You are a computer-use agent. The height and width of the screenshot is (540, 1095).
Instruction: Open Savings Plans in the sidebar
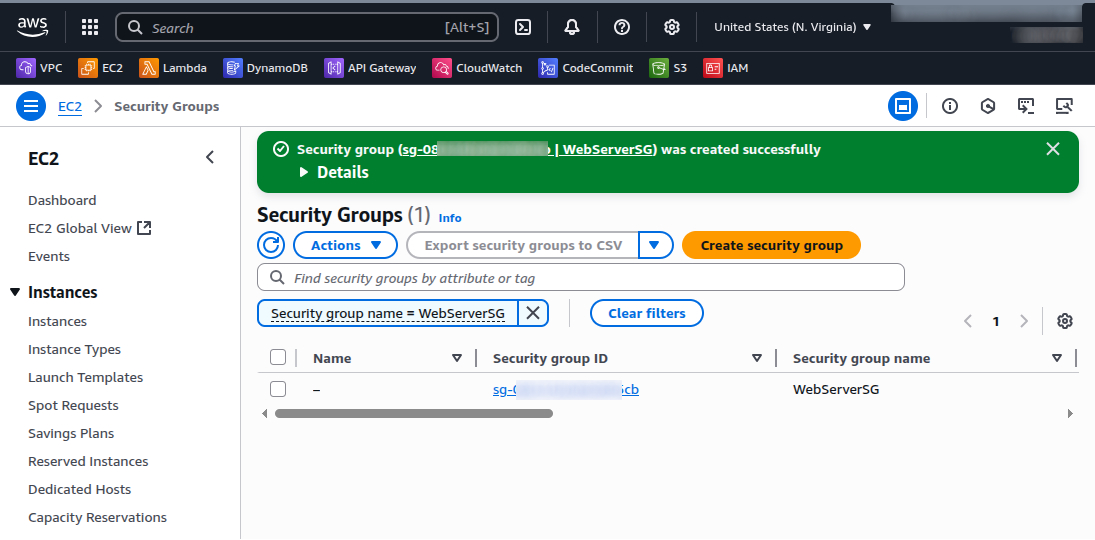[x=71, y=433]
